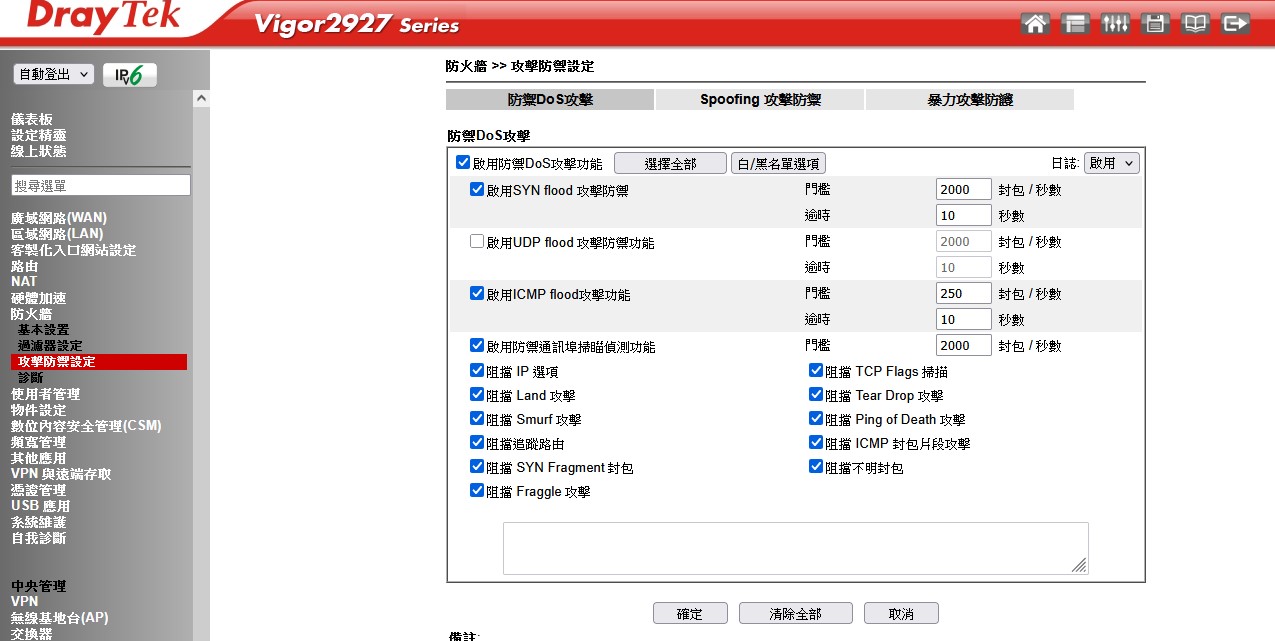Screen dimensions: 1275x641
Task: Click the sliders settings icon in header
Action: click(1115, 24)
